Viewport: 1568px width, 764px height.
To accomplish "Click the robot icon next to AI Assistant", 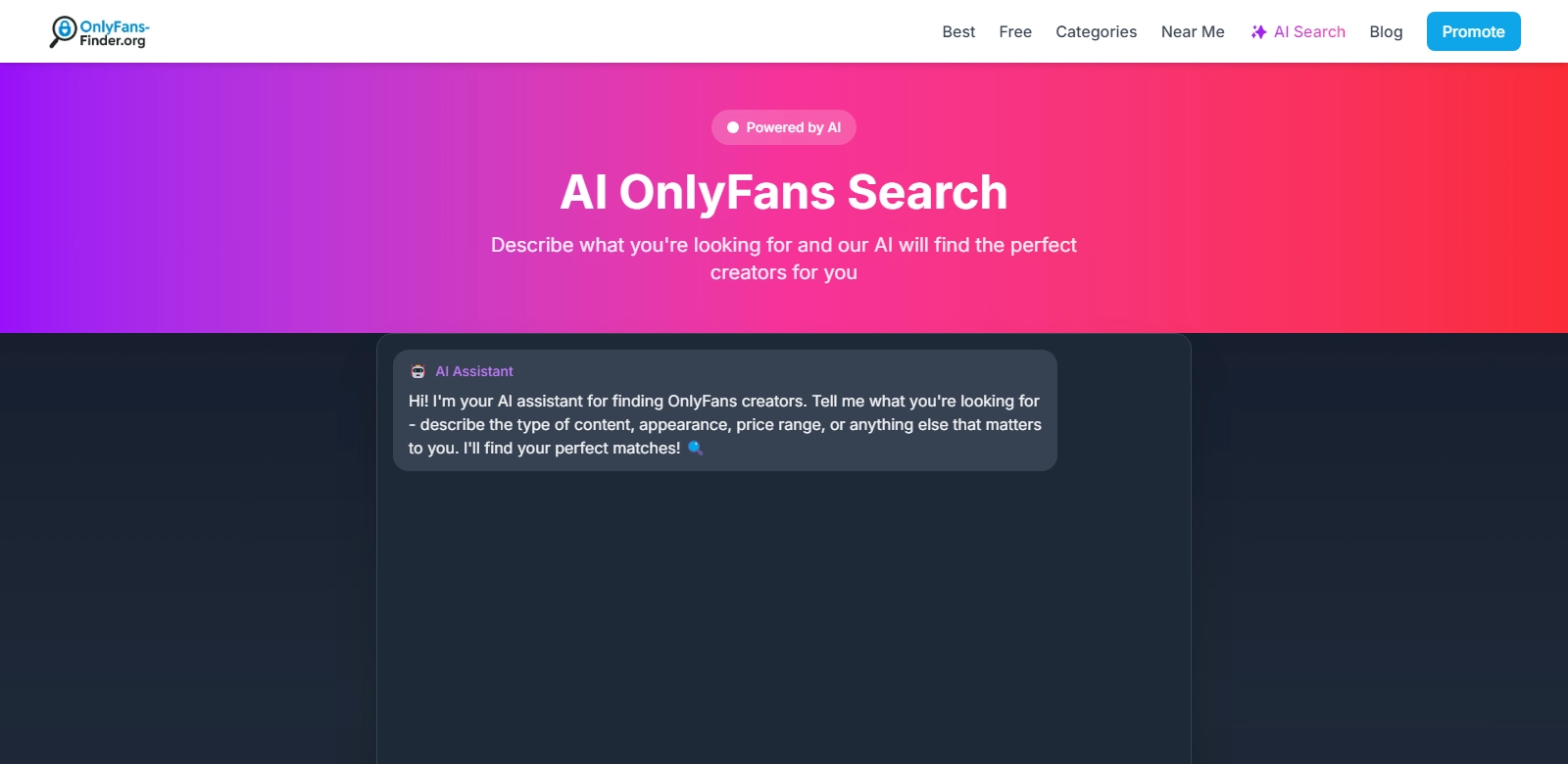I will point(419,371).
